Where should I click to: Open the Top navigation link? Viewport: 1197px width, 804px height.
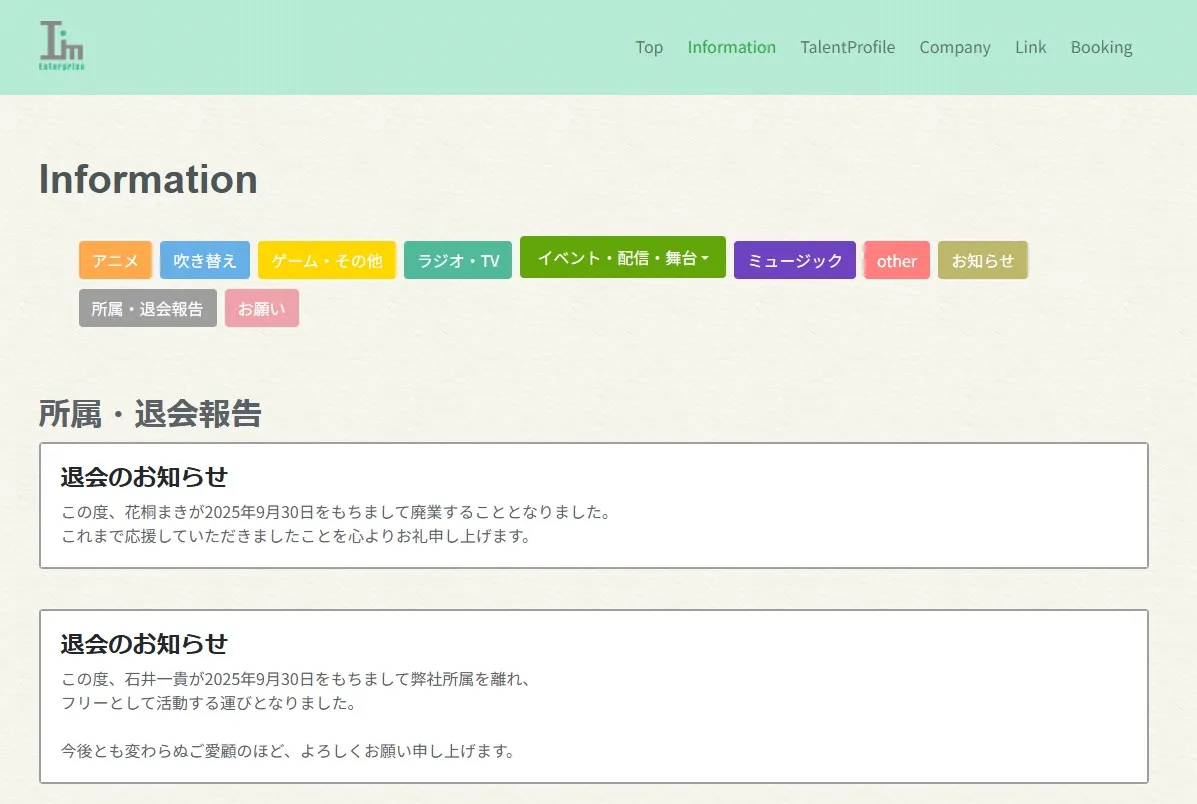[649, 47]
